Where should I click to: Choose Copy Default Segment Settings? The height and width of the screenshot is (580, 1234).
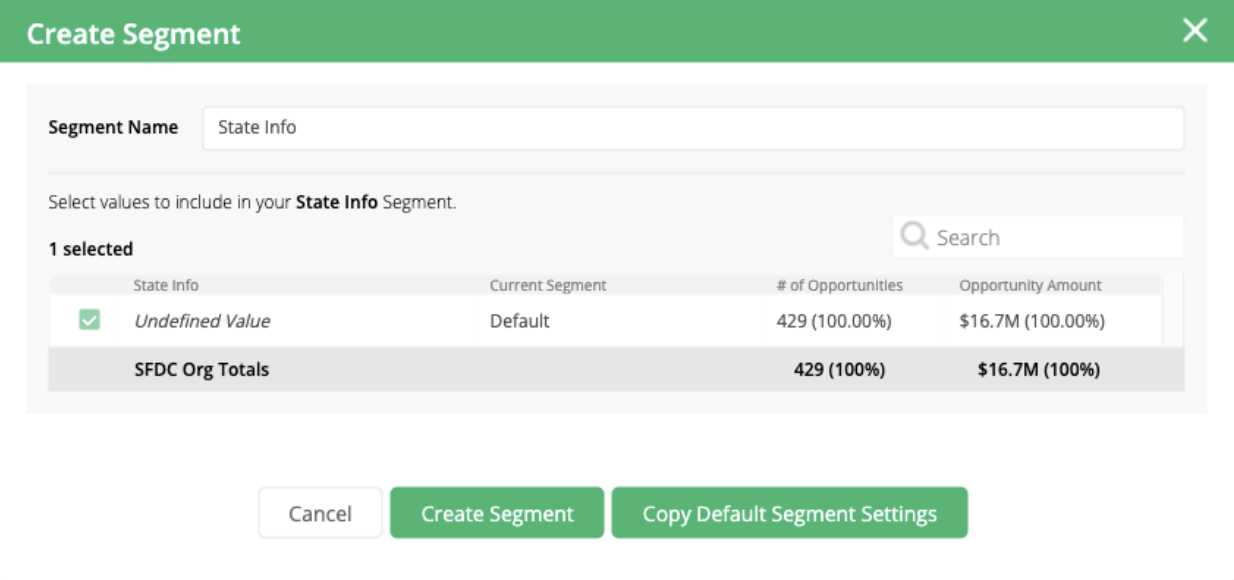[789, 514]
